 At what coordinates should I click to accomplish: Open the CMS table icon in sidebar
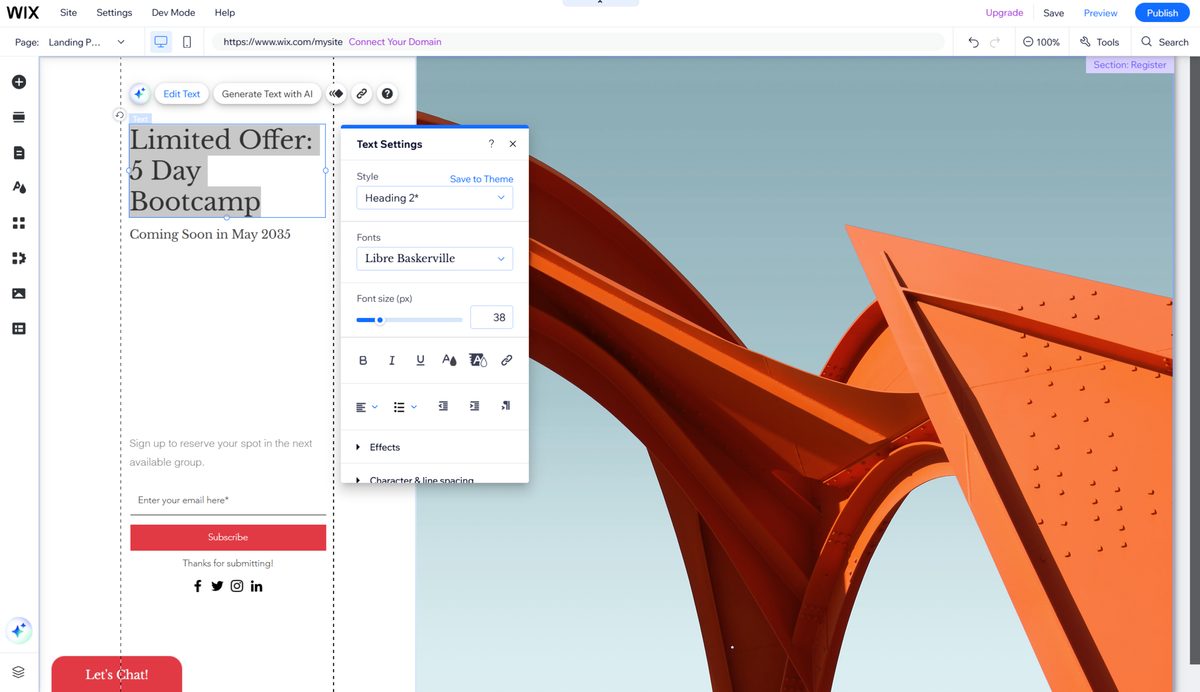18,328
